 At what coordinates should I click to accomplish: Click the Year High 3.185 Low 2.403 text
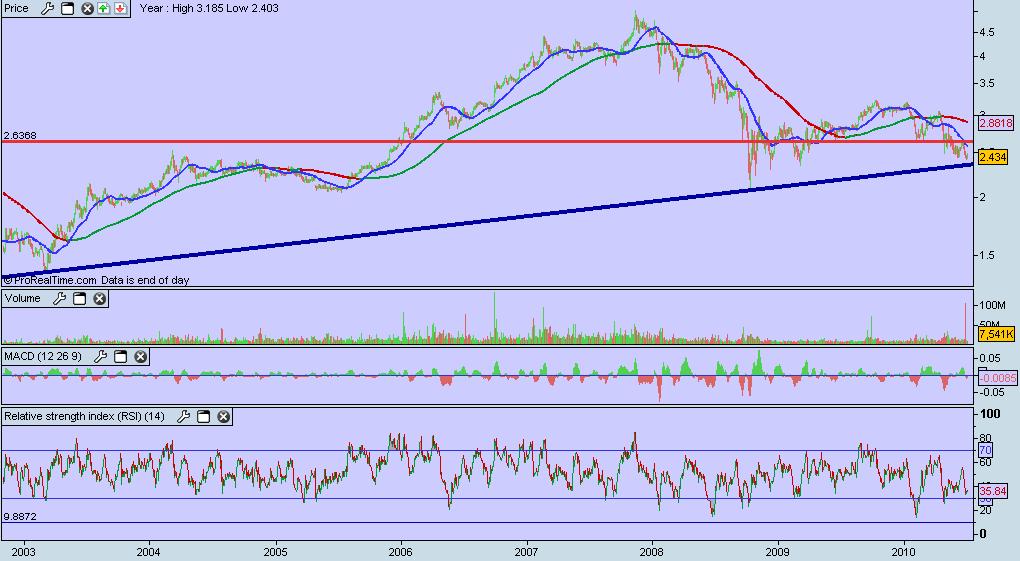209,8
